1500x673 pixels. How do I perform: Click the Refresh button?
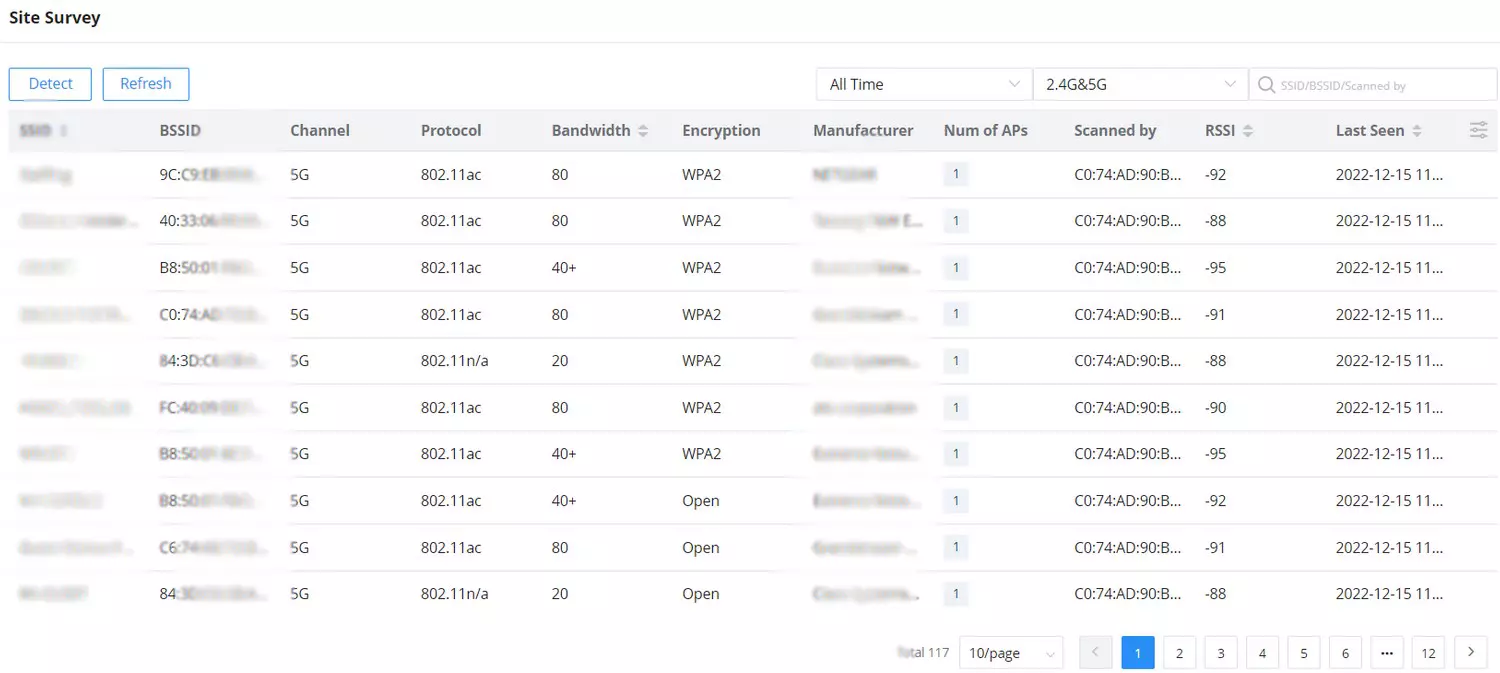(146, 84)
